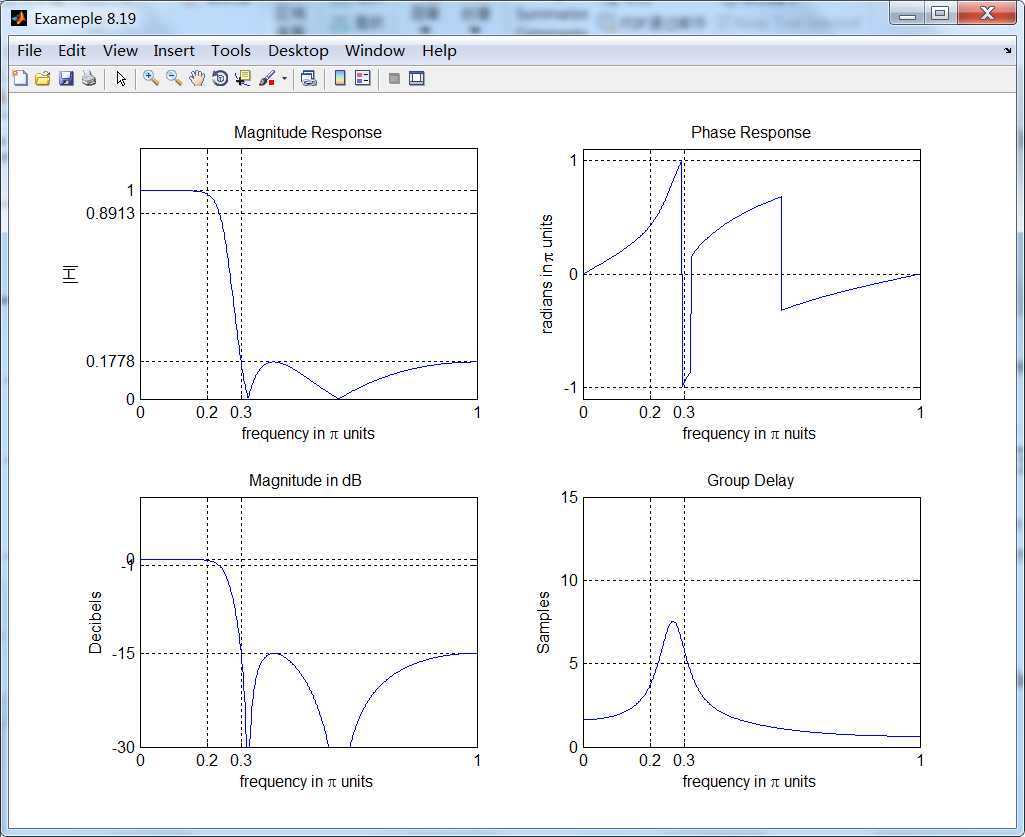Screen dimensions: 1025x837
Task: Click the New Figure icon
Action: tap(20, 78)
